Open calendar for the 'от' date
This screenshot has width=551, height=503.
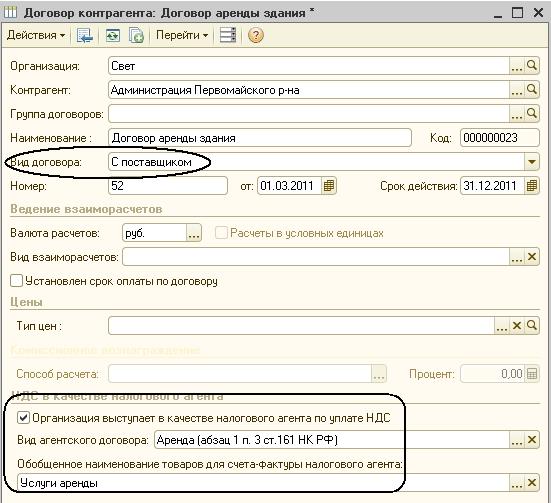click(329, 186)
